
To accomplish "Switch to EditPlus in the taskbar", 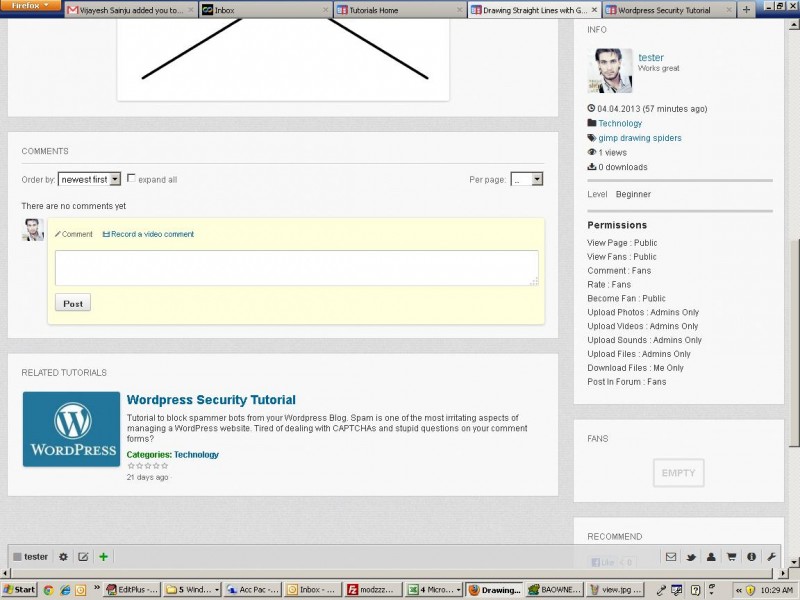I will pos(132,590).
